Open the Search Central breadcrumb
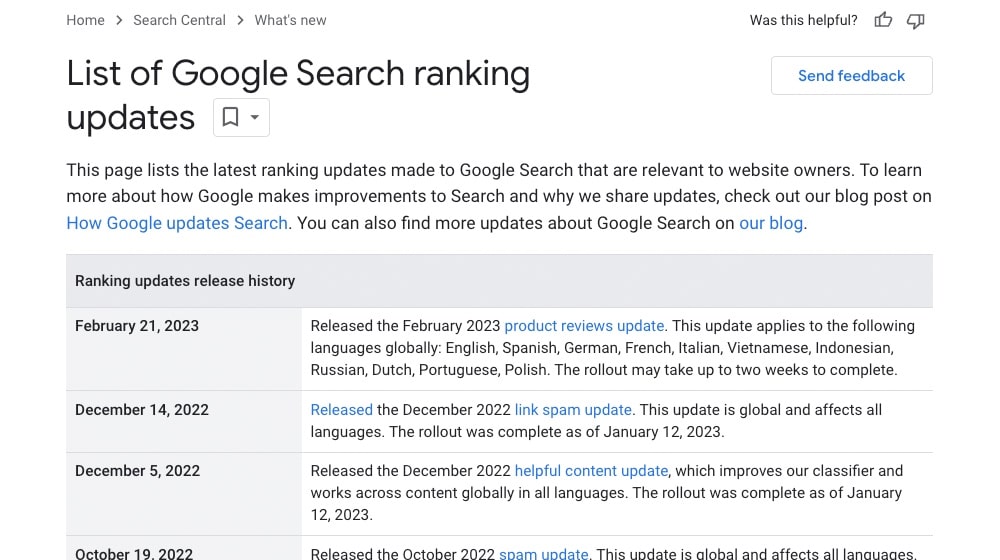 [x=179, y=20]
